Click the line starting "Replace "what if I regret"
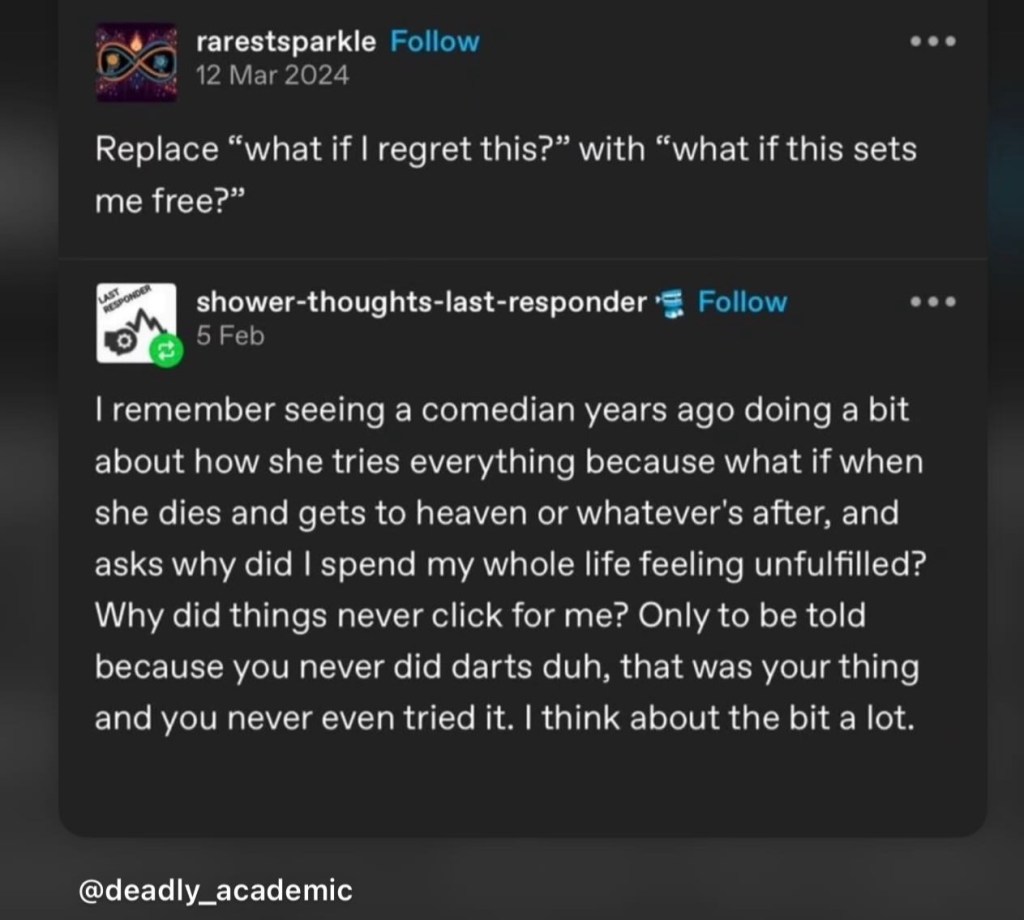1024x920 pixels. [x=505, y=151]
